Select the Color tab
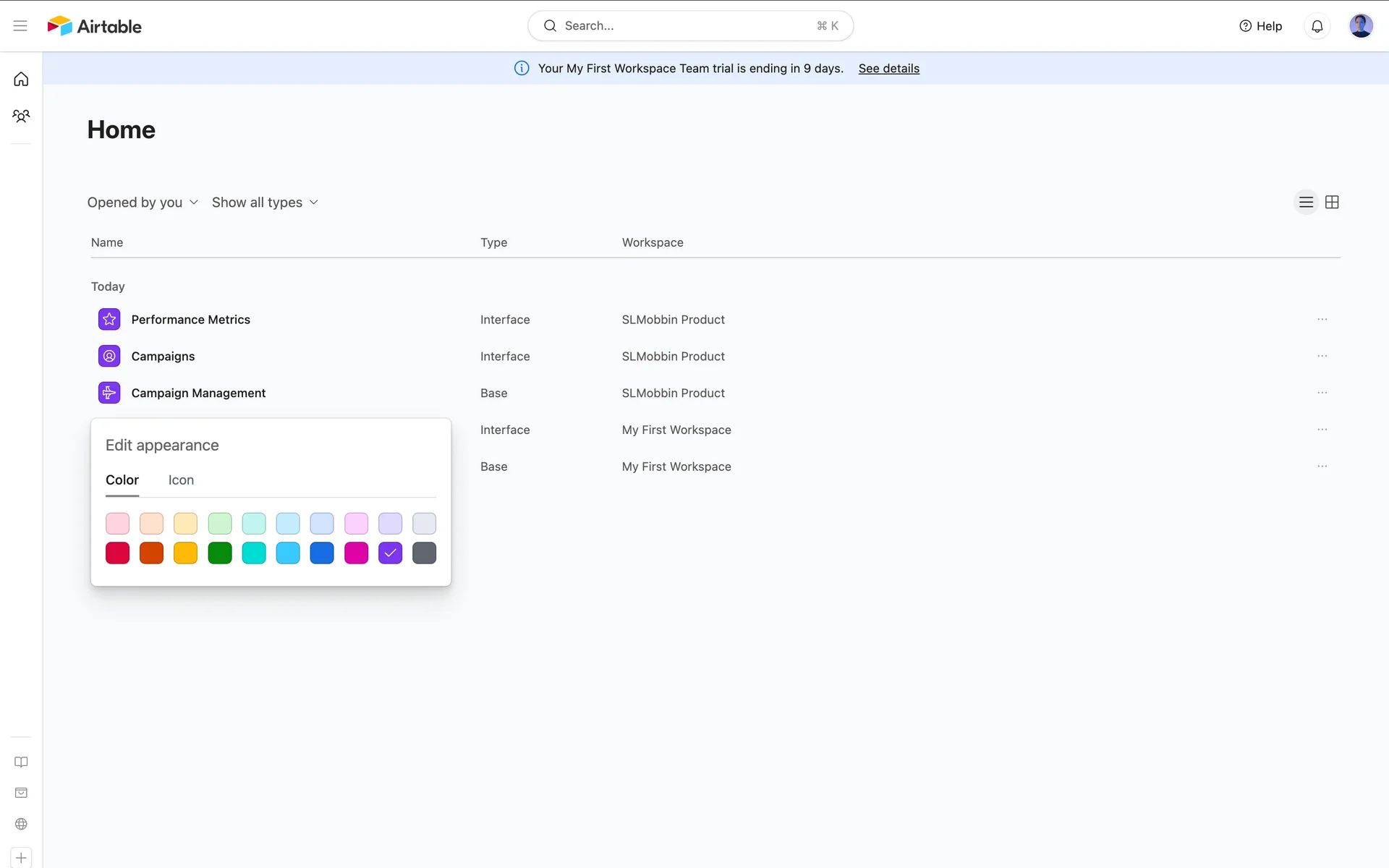 pos(122,480)
